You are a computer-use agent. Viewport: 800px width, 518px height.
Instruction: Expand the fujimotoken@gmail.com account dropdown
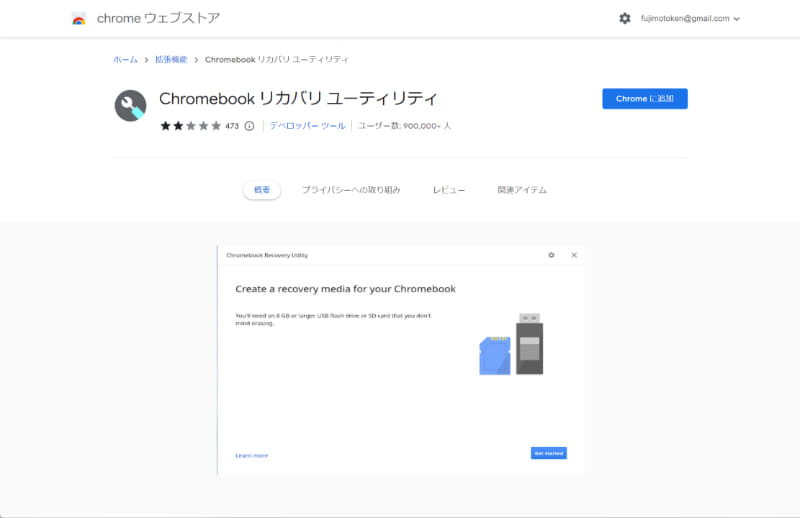click(690, 18)
